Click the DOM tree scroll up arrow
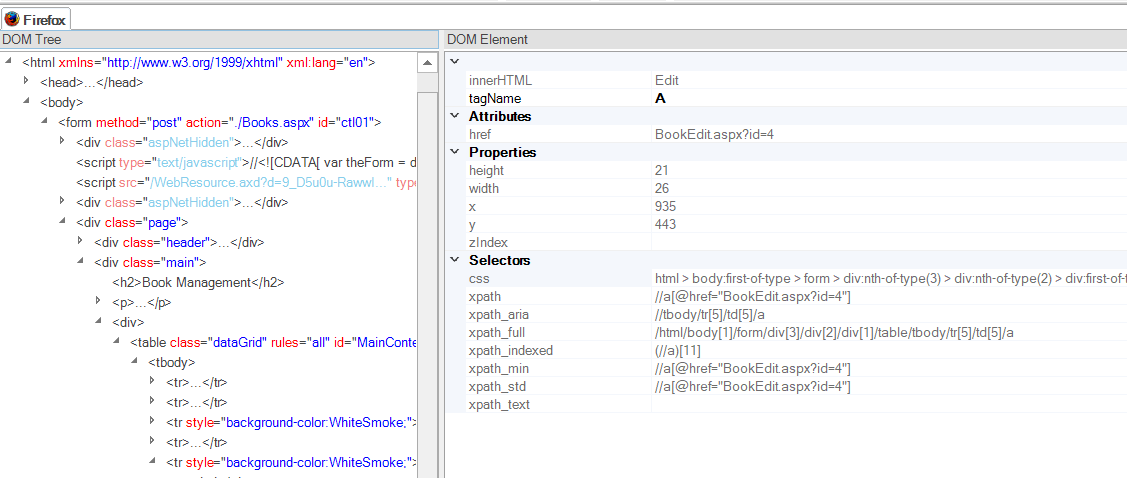Image resolution: width=1127 pixels, height=478 pixels. 427,63
